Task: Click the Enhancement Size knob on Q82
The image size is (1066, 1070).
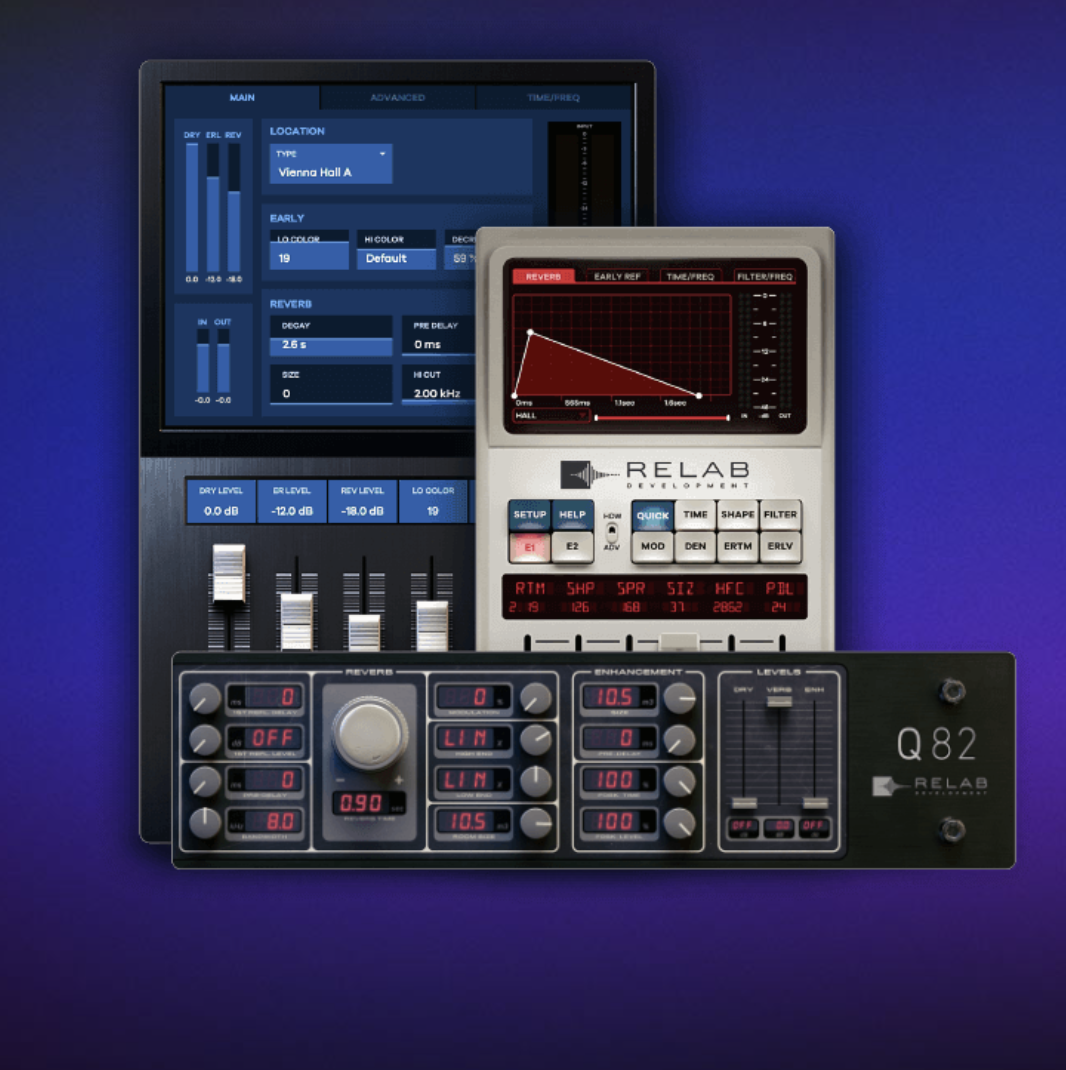Action: [680, 698]
